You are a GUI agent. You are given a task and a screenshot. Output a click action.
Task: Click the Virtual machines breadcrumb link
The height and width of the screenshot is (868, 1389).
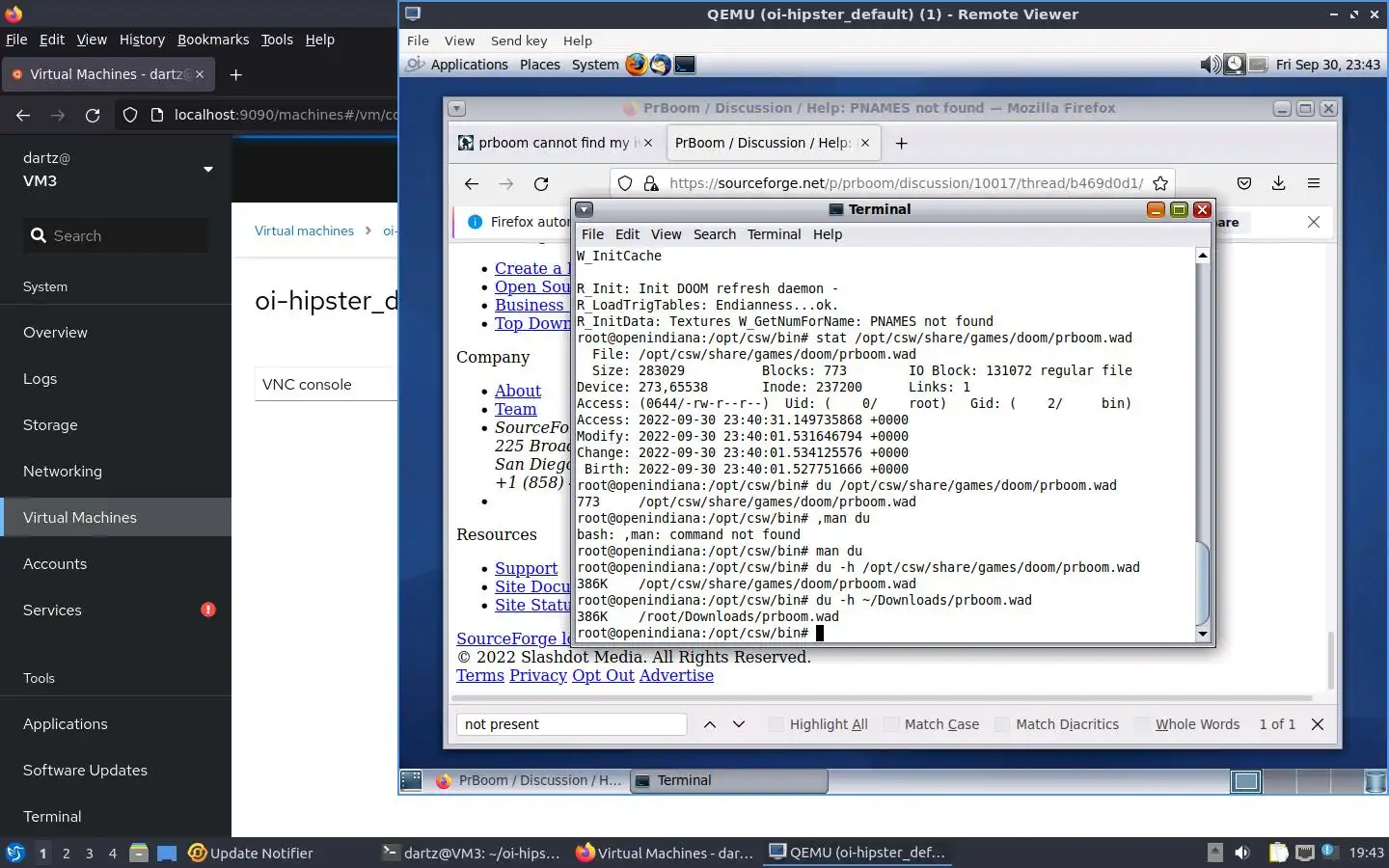[304, 231]
